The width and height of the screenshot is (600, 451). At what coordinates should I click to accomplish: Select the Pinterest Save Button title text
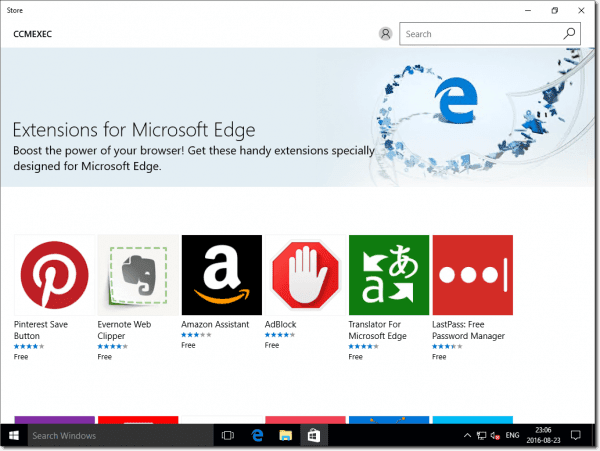click(41, 330)
